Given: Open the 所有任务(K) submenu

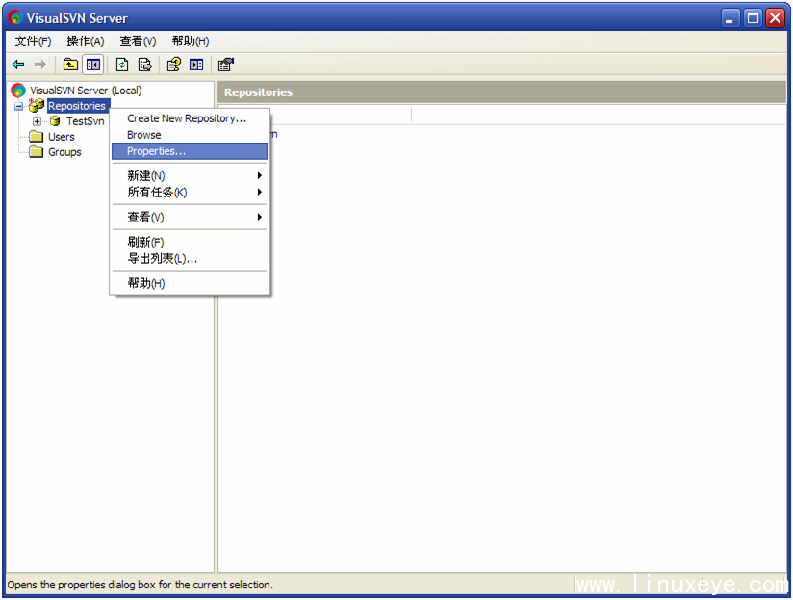Looking at the screenshot, I should click(190, 192).
